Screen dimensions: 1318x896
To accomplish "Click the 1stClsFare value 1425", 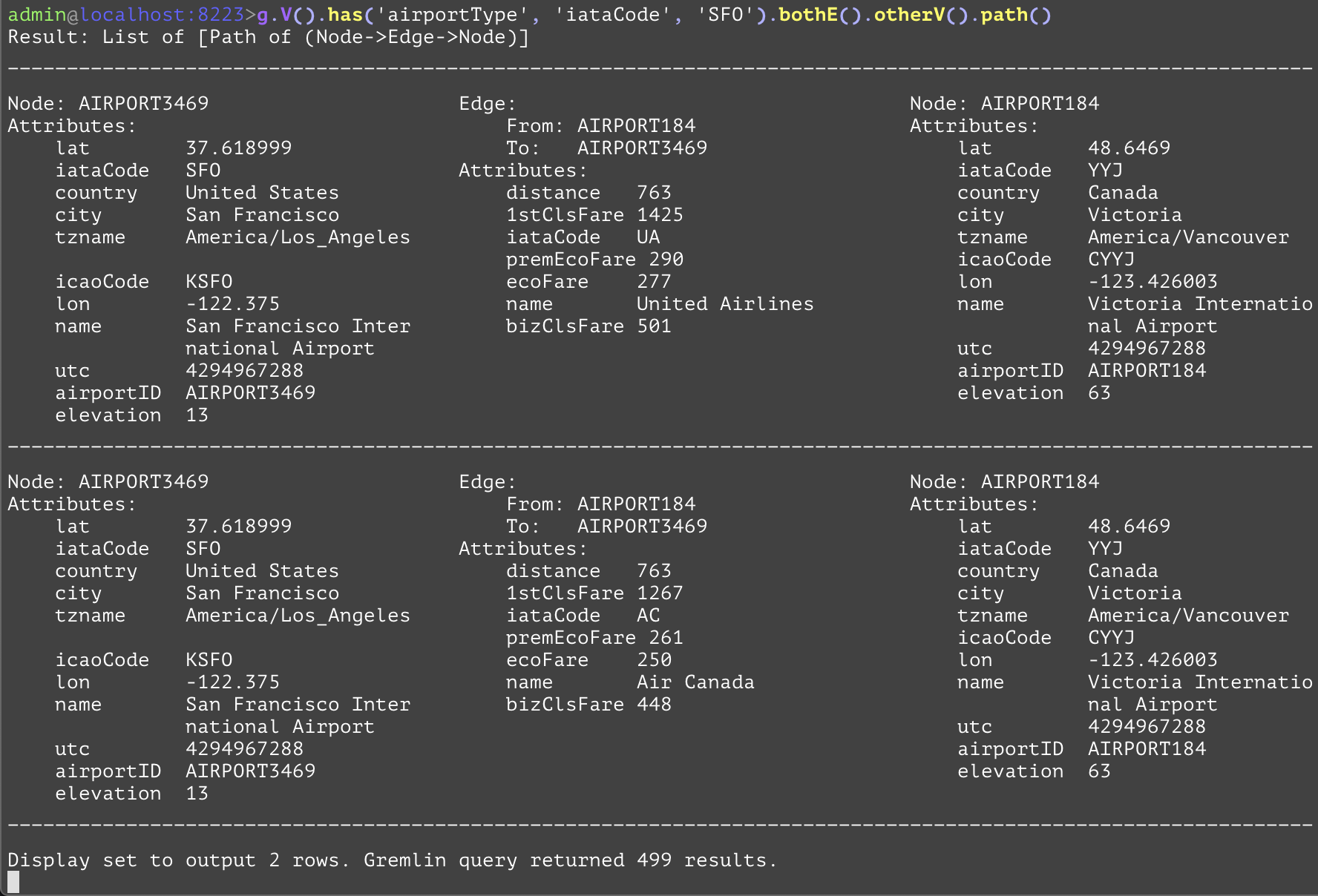I will (660, 215).
